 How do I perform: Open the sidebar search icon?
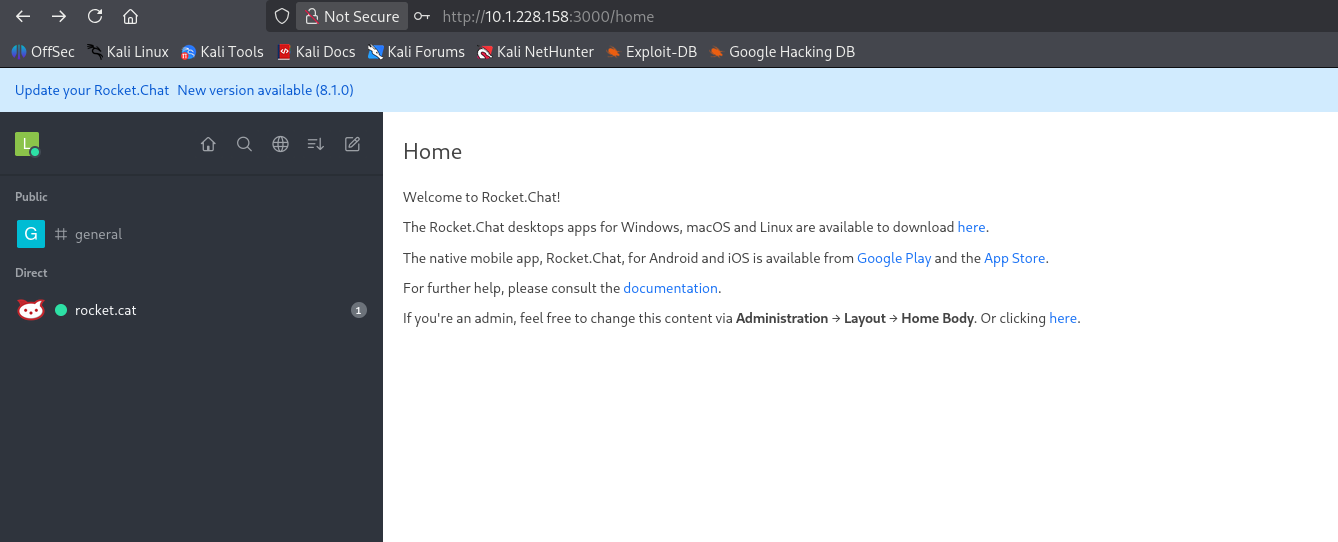[244, 144]
